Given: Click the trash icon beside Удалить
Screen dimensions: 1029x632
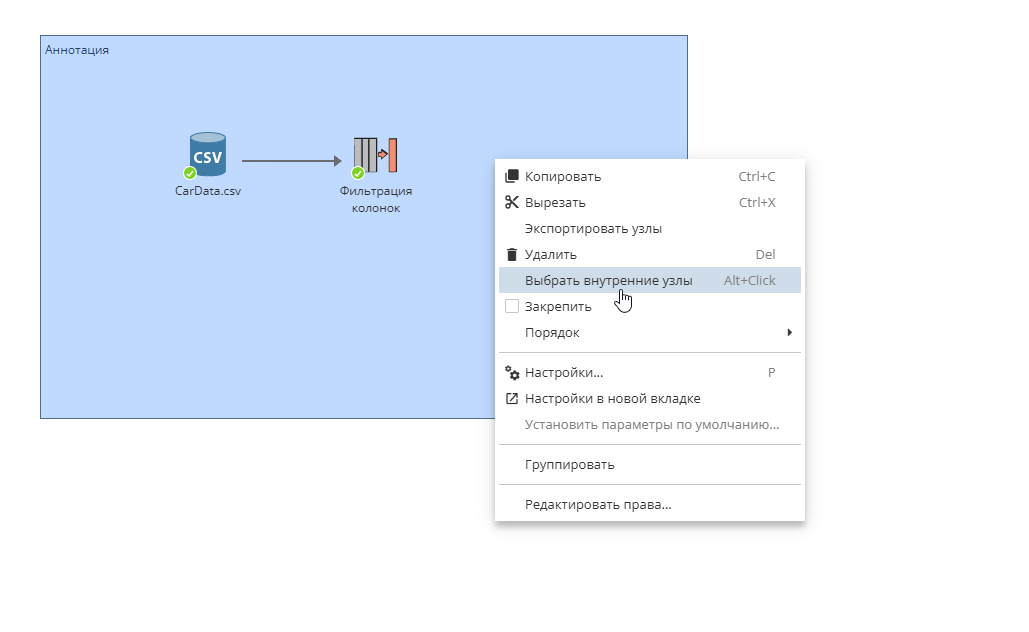Looking at the screenshot, I should (x=512, y=254).
